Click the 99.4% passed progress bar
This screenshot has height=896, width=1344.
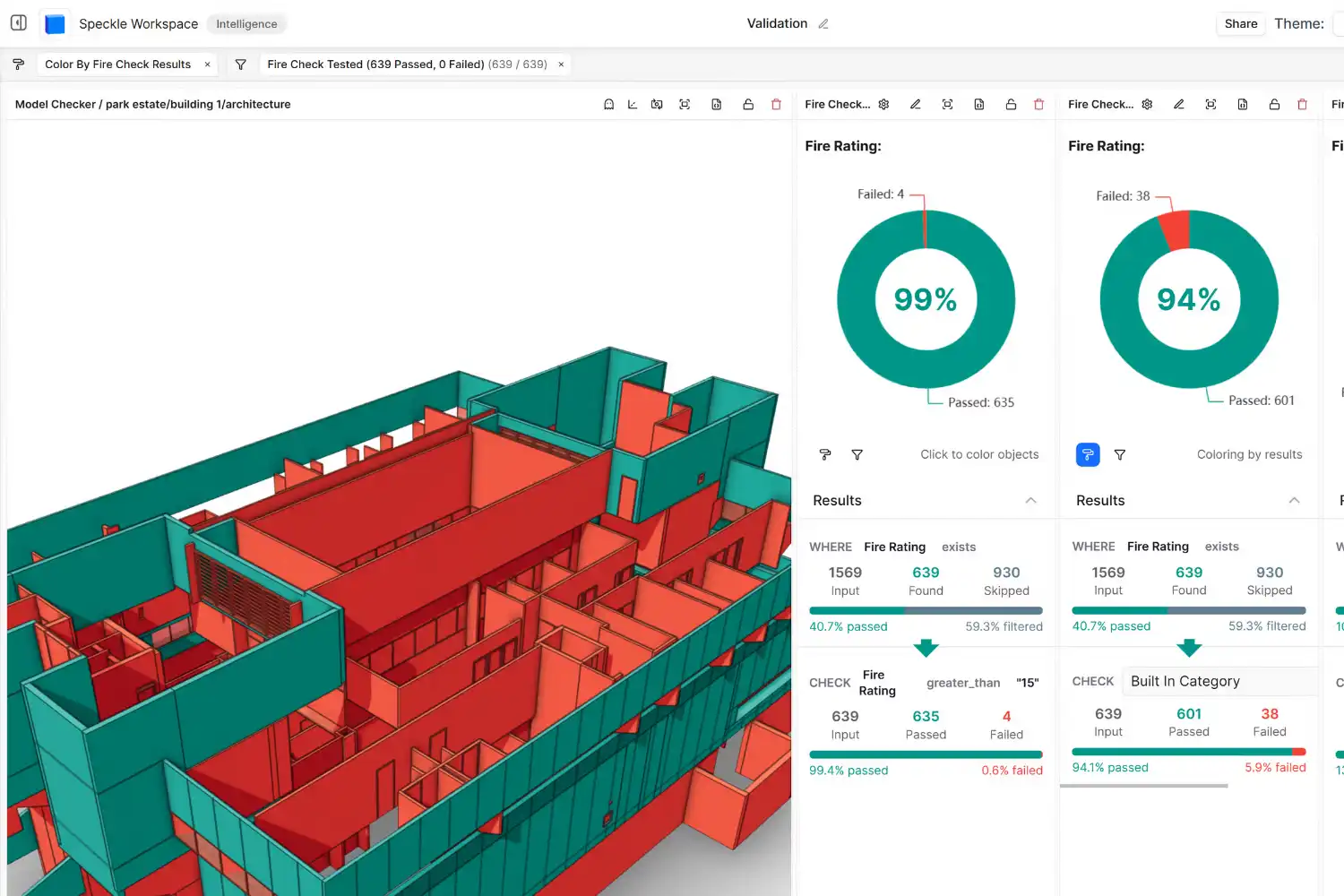926,754
